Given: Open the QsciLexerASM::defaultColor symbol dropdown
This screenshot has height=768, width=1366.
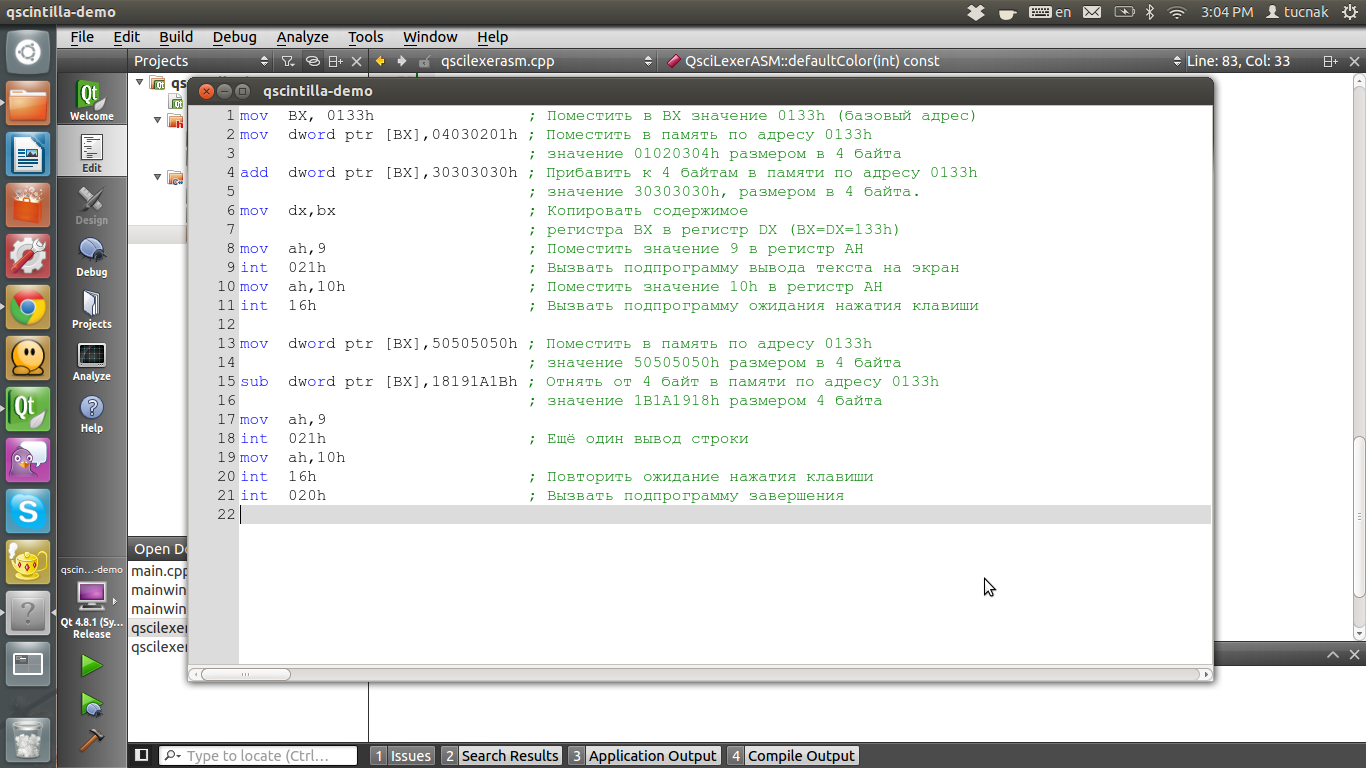Looking at the screenshot, I should (x=923, y=61).
